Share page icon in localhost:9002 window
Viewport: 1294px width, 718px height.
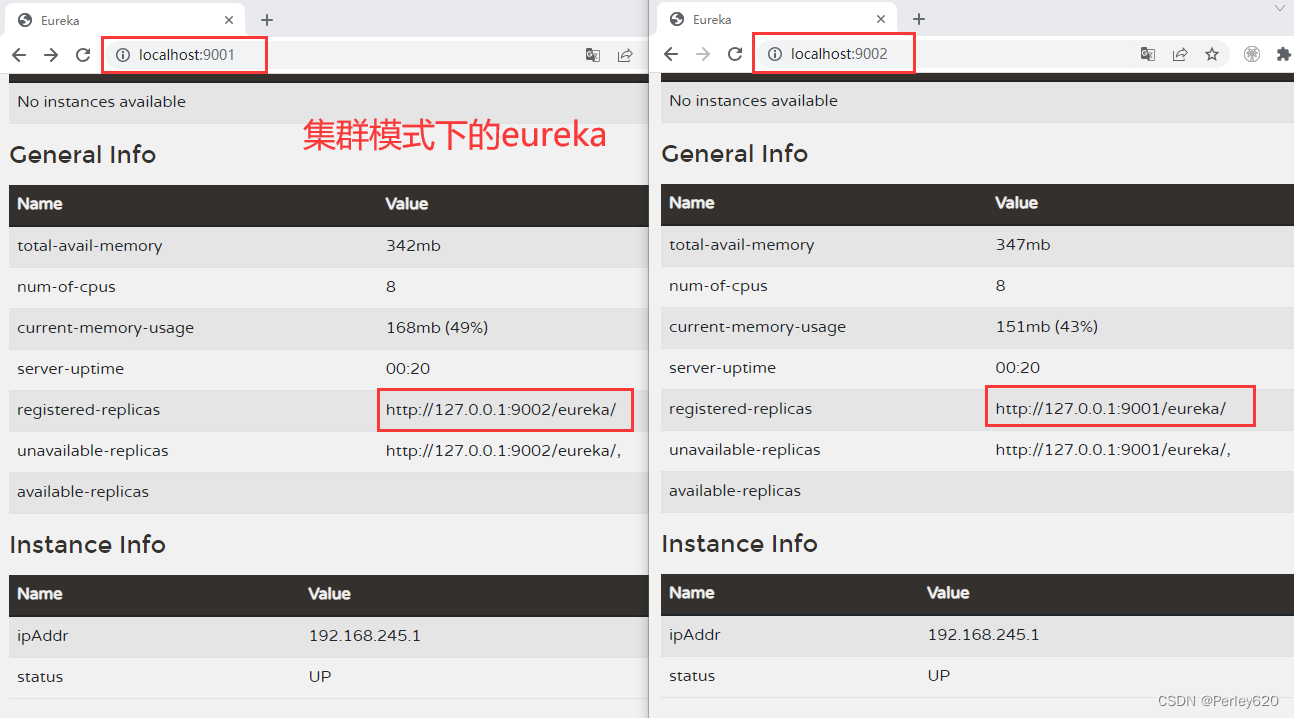coord(1180,54)
